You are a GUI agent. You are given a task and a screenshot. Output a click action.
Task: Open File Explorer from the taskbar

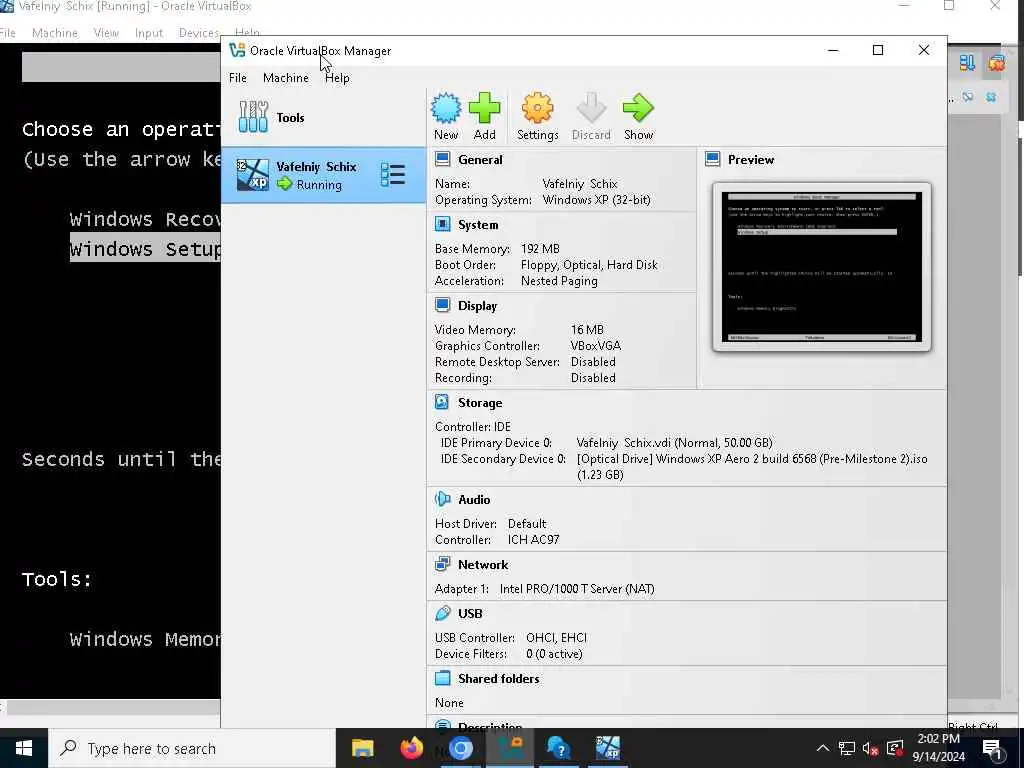(x=362, y=748)
